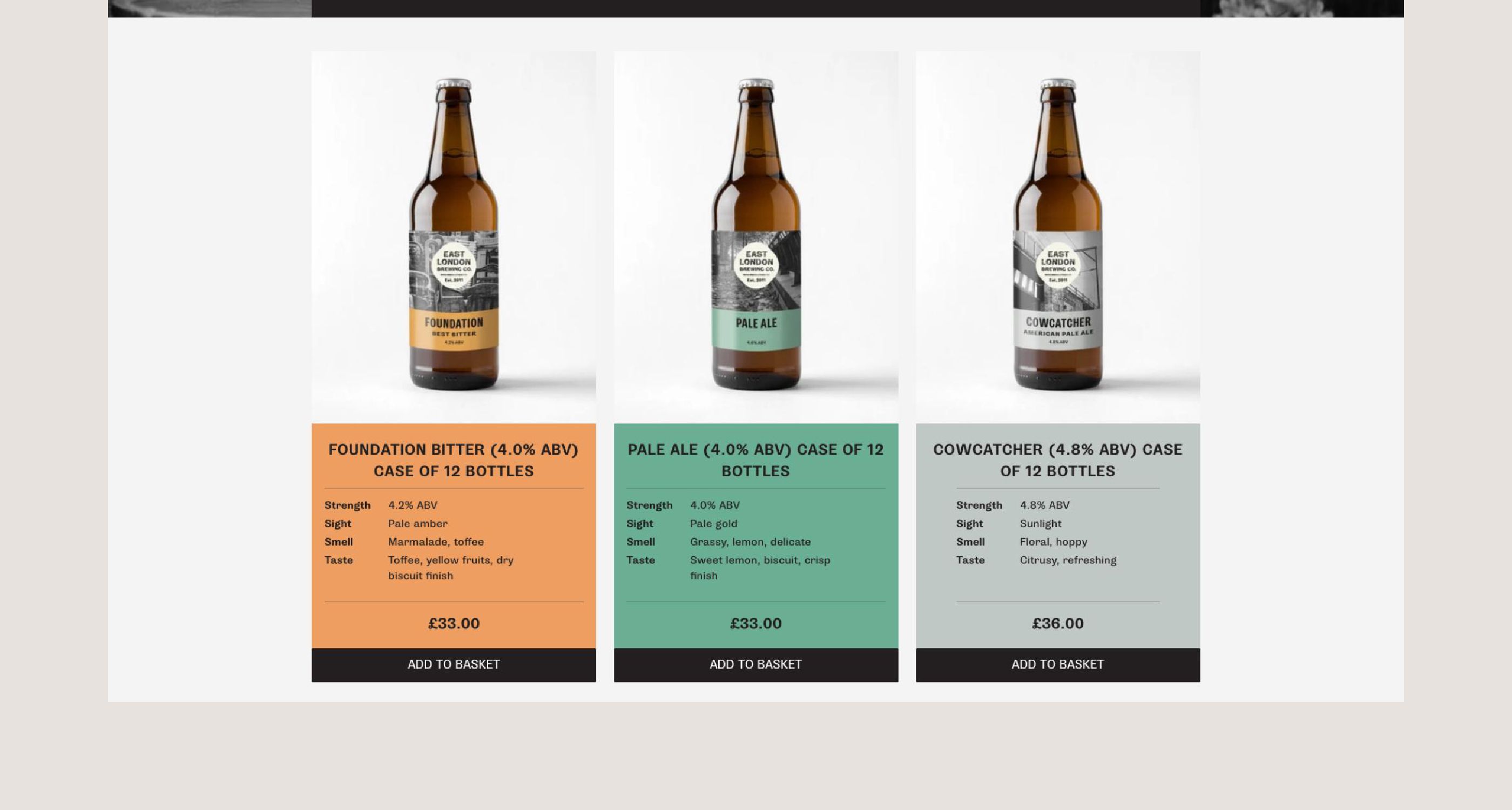1512x810 pixels.
Task: Select the Foundation Bitter £33.00 price
Action: (454, 623)
